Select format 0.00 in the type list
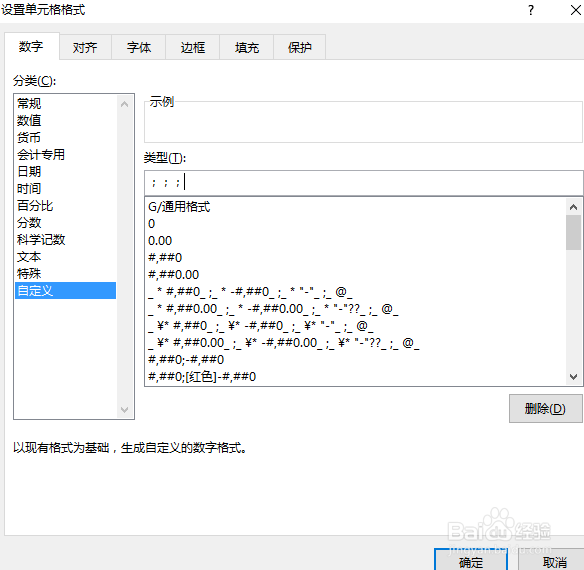The height and width of the screenshot is (570, 584). 356,241
